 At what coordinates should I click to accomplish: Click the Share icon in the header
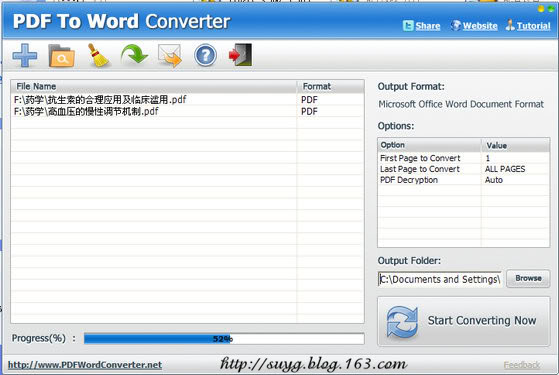click(x=408, y=26)
